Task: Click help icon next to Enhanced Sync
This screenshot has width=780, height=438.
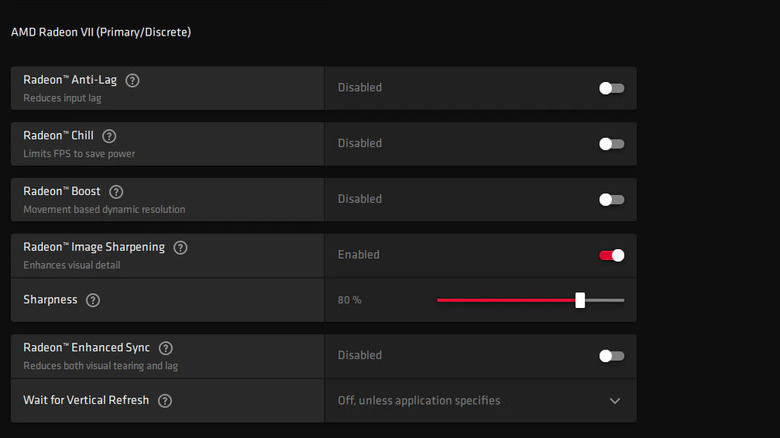Action: (166, 348)
